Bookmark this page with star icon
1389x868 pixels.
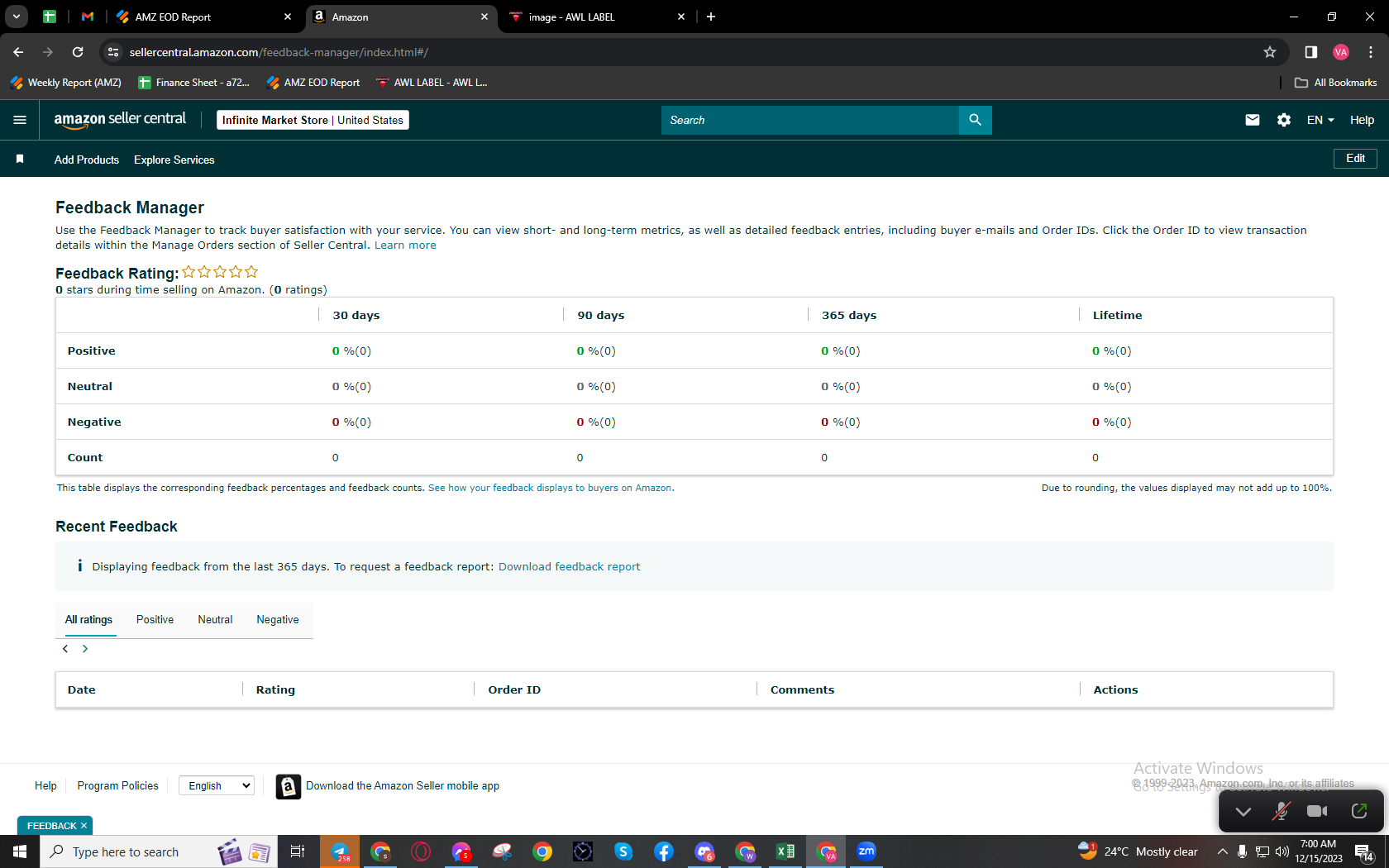point(1270,52)
